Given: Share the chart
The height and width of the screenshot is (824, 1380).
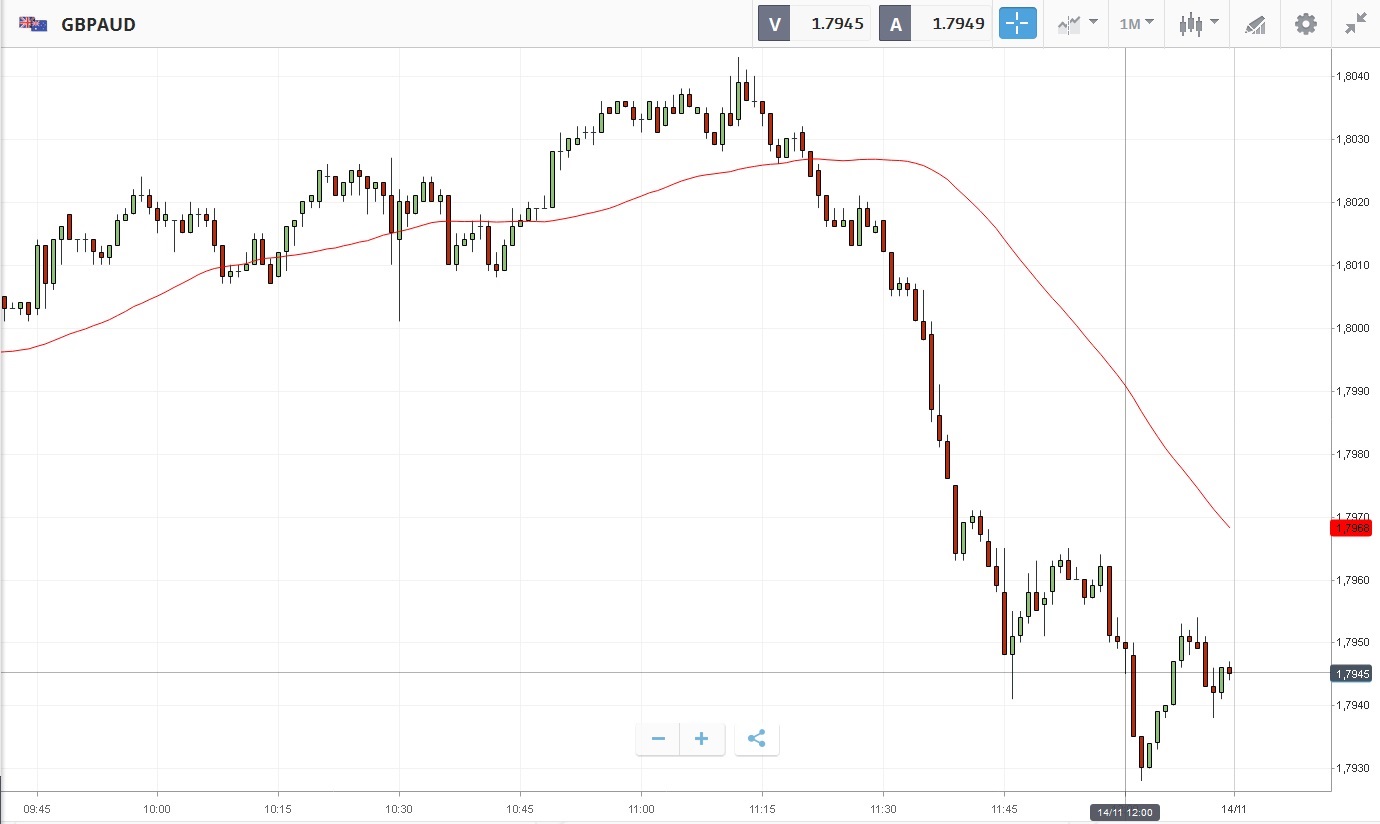Looking at the screenshot, I should point(757,739).
